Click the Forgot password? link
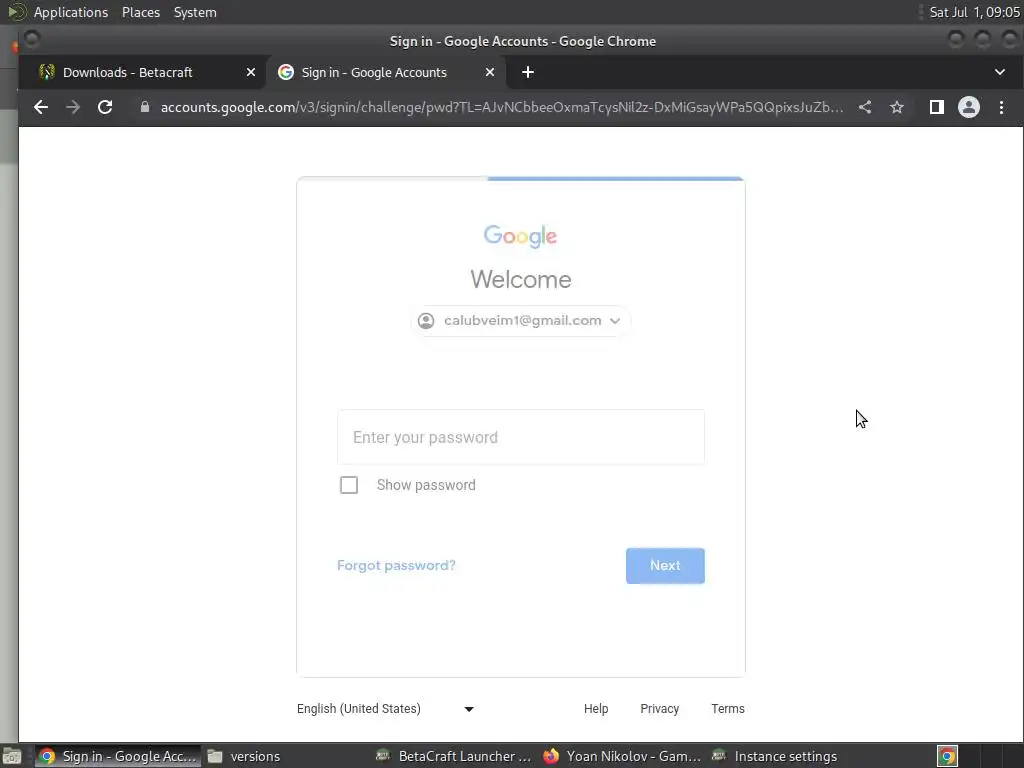Screen dimensions: 1024x768 (x=396, y=566)
